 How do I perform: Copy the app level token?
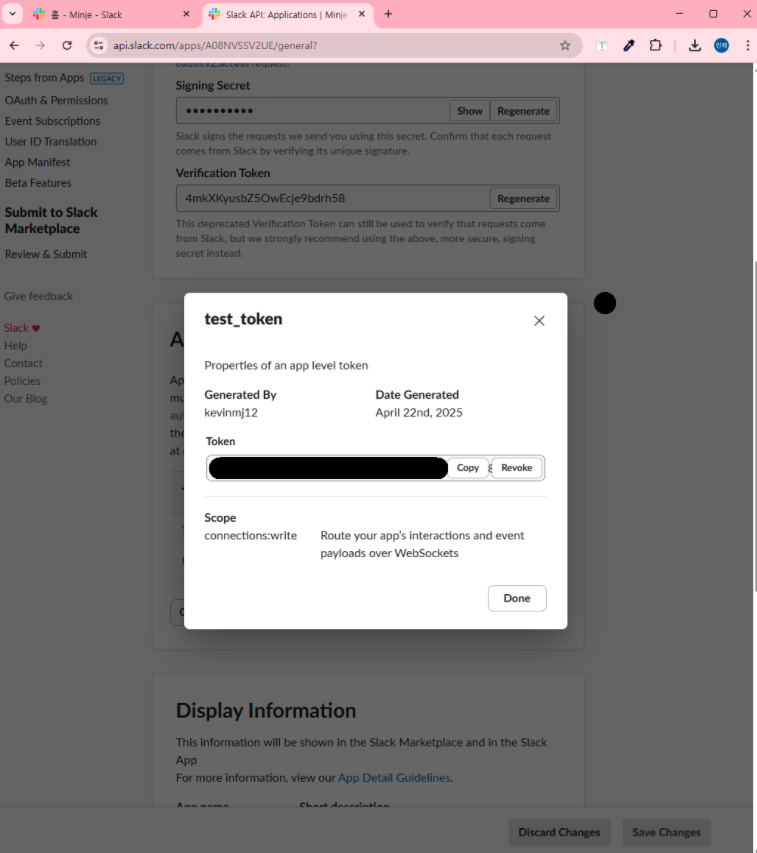pyautogui.click(x=468, y=468)
